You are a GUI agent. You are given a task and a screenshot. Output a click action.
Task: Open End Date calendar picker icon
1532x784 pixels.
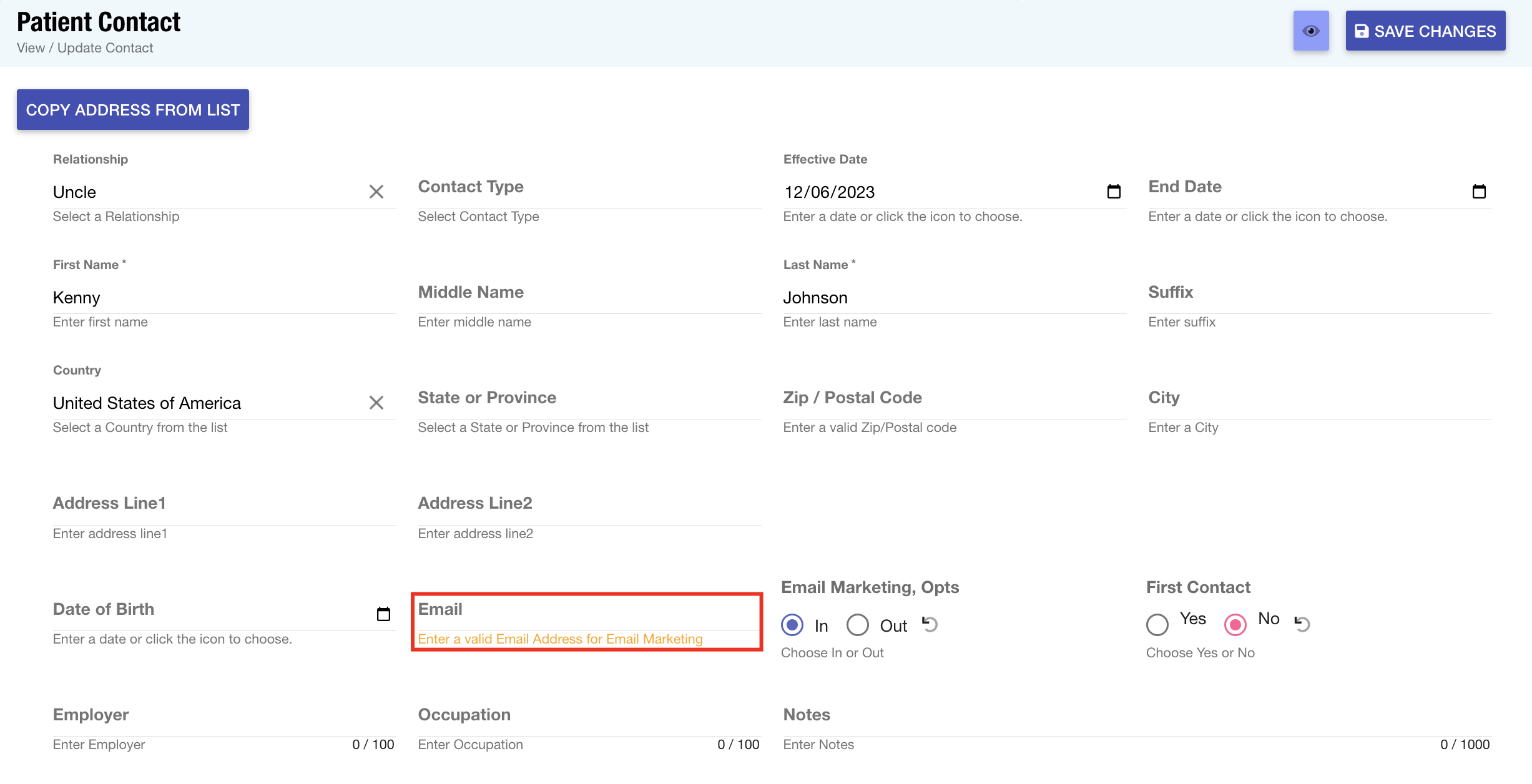[x=1478, y=192]
